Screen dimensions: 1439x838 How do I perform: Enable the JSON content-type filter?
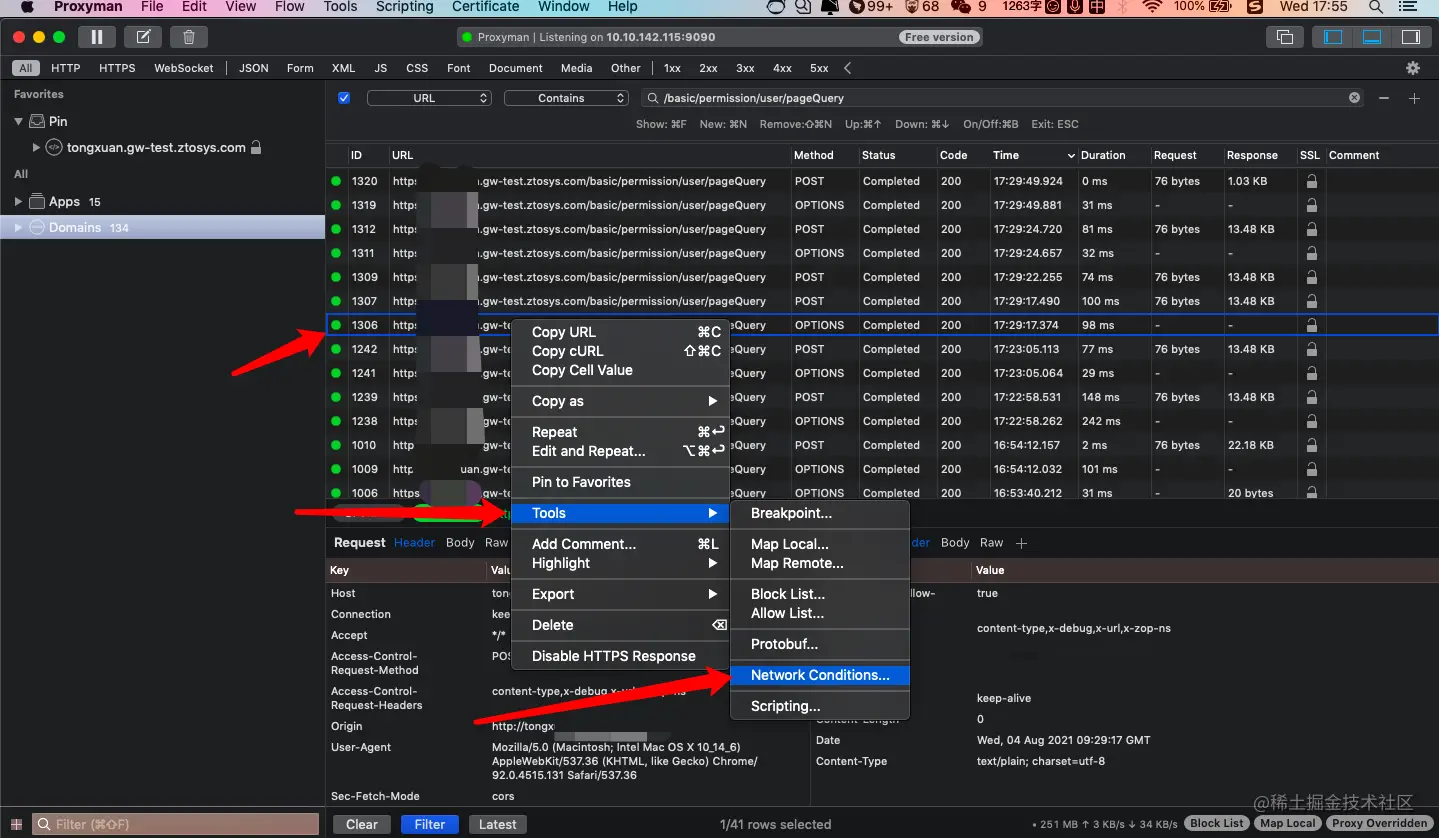(253, 68)
